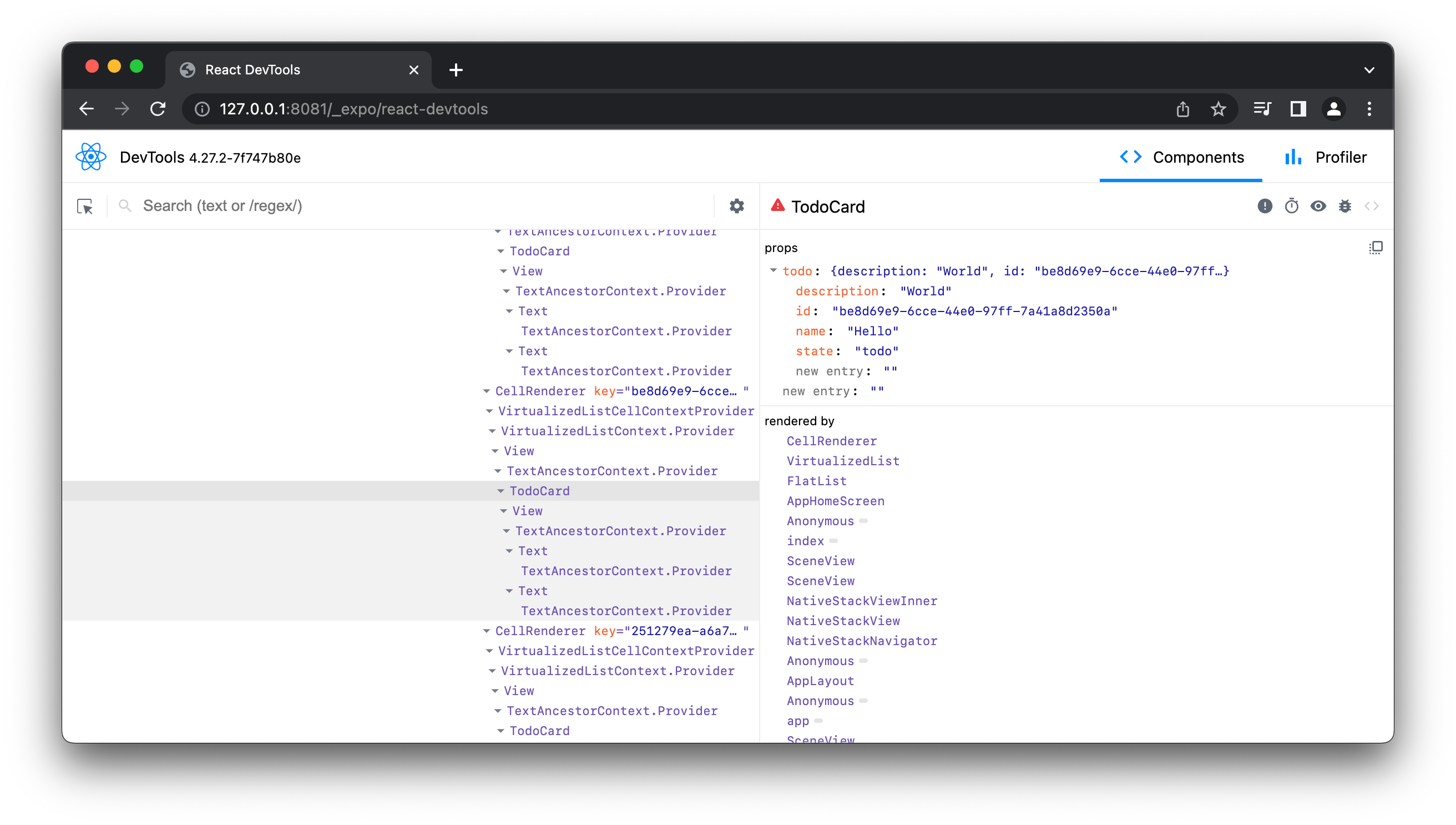Toggle the browser side panel
The height and width of the screenshot is (825, 1456).
[x=1297, y=109]
